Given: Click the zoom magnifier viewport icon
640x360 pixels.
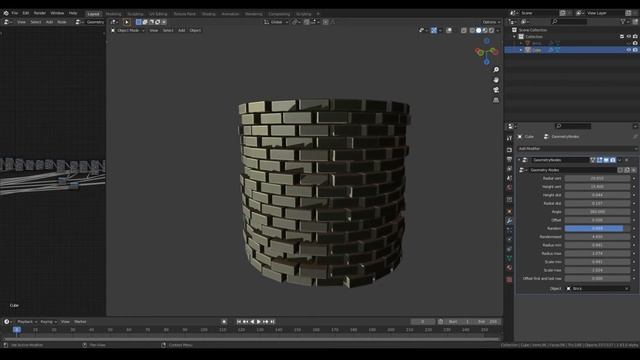Looking at the screenshot, I should tap(496, 70).
